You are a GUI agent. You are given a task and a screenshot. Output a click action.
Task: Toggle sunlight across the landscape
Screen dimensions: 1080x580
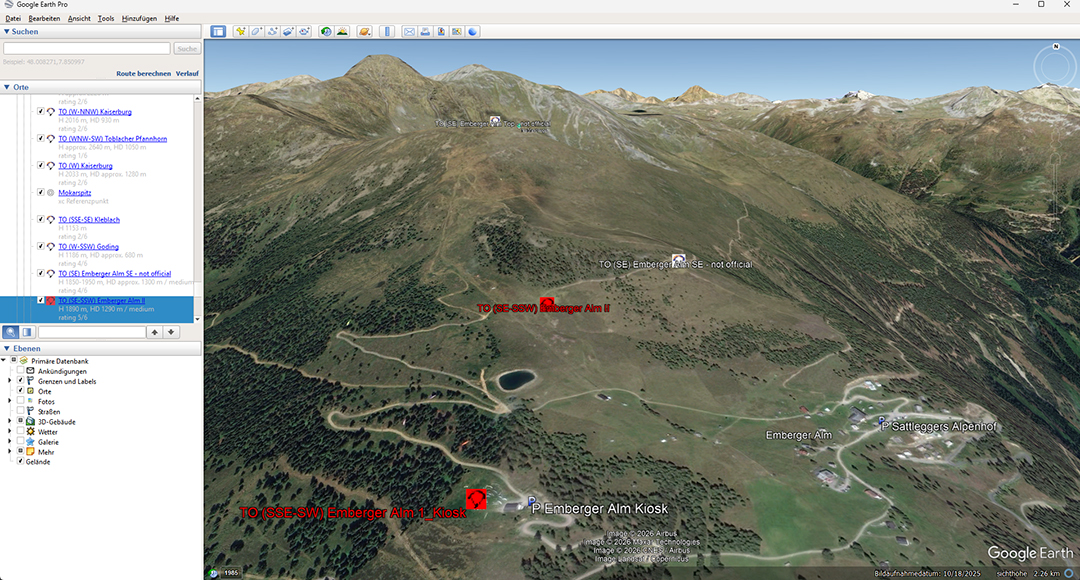coord(342,31)
